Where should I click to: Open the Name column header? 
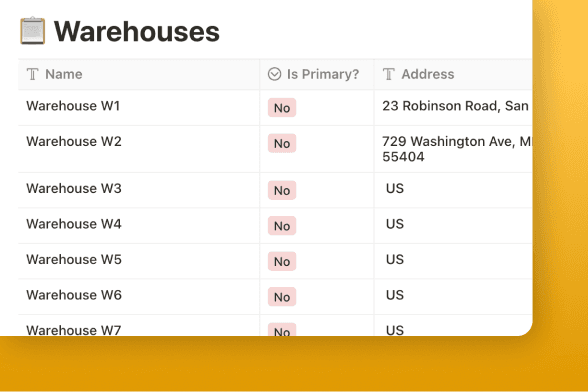click(x=139, y=74)
